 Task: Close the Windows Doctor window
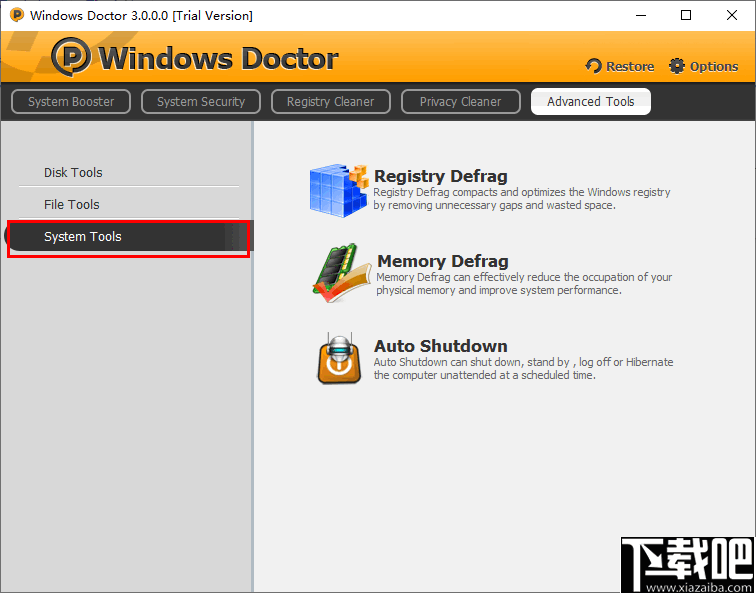pos(731,15)
